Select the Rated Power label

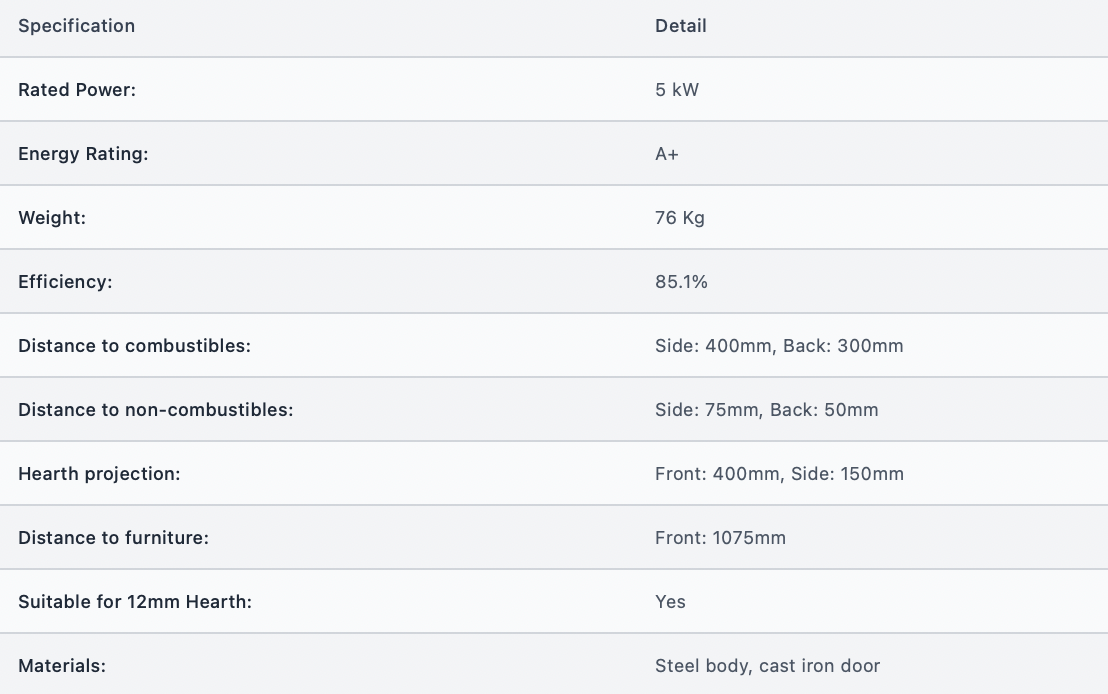pos(77,90)
